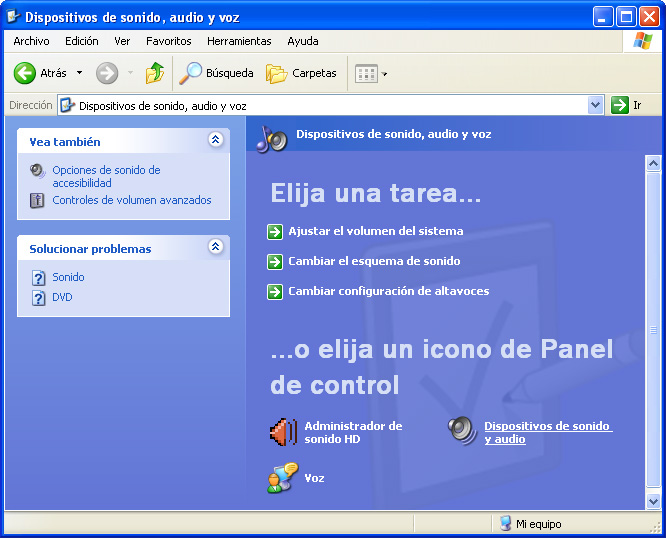The width and height of the screenshot is (666, 538).
Task: Go up one folder level icon
Action: pos(155,73)
